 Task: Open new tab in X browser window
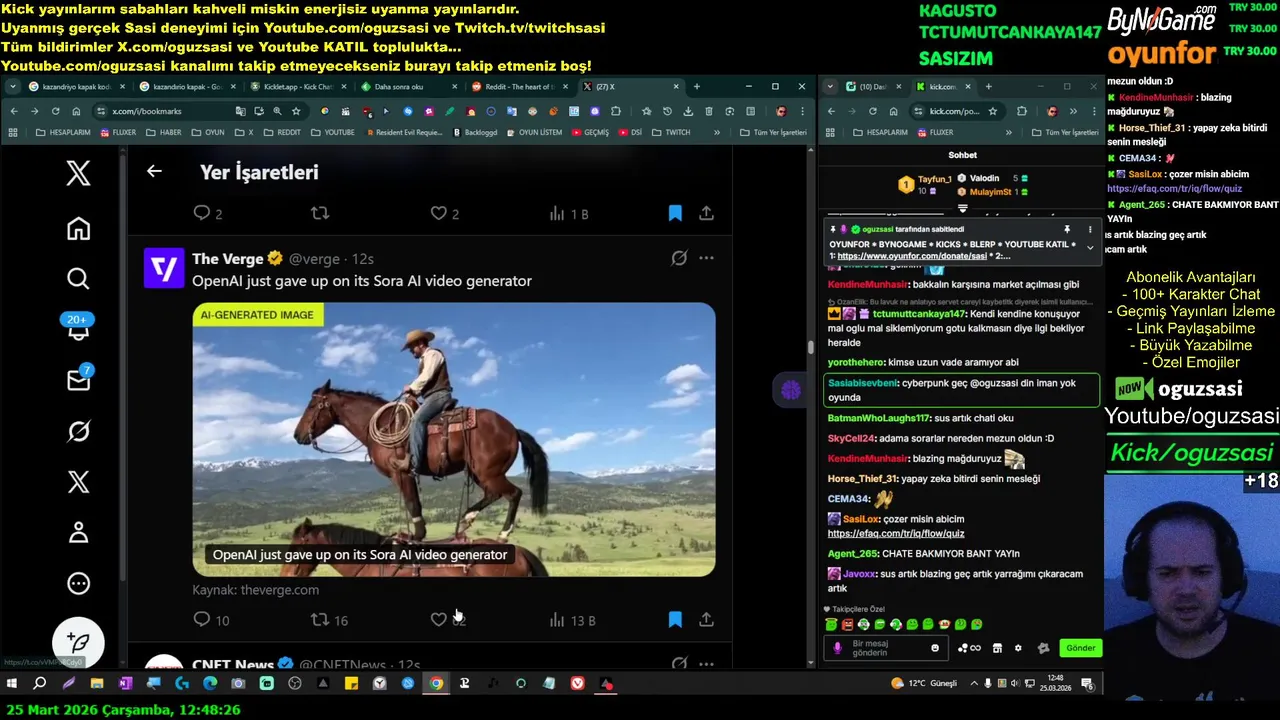[696, 87]
